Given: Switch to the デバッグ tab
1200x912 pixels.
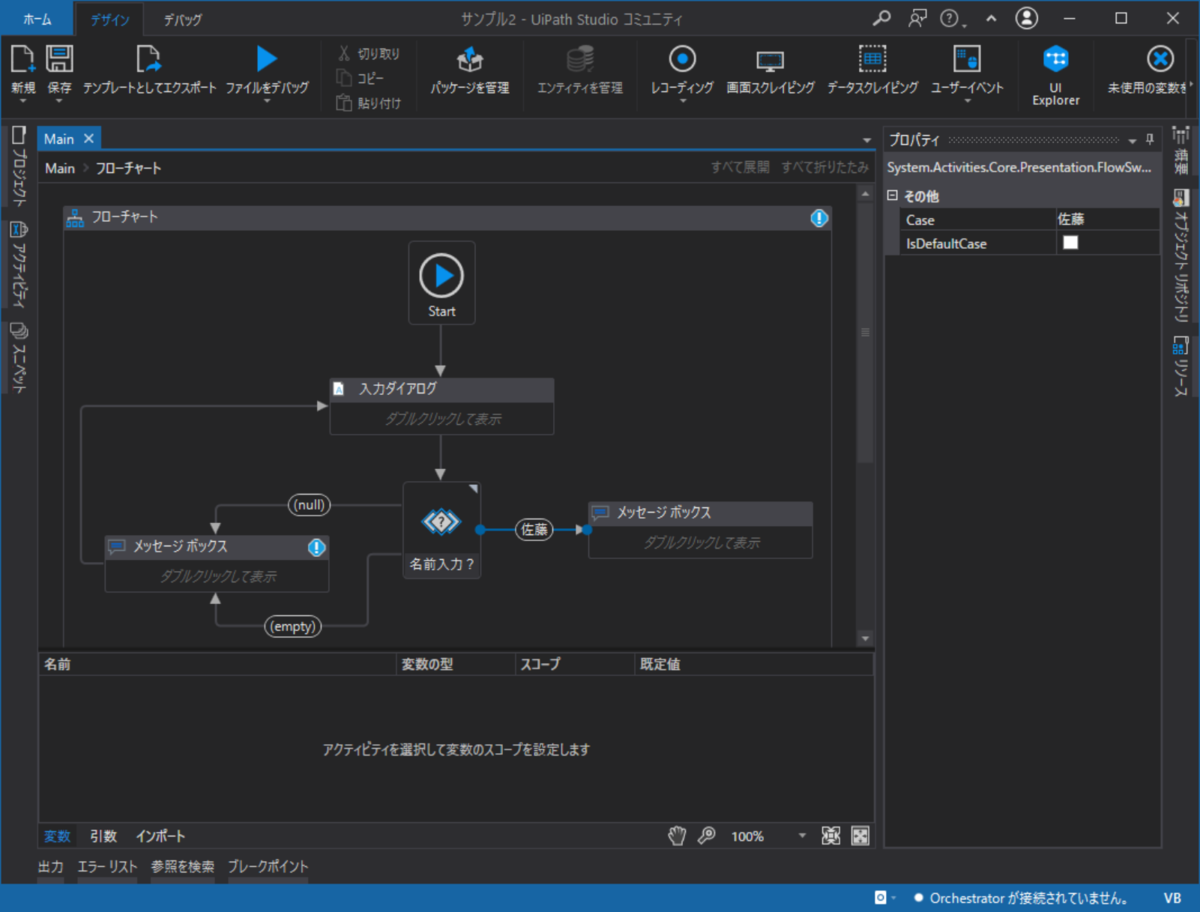Looking at the screenshot, I should tap(182, 19).
